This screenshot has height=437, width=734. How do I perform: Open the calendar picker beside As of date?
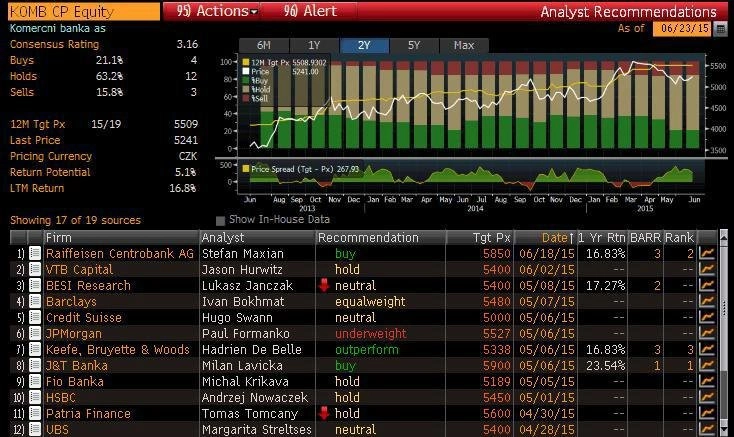[721, 29]
